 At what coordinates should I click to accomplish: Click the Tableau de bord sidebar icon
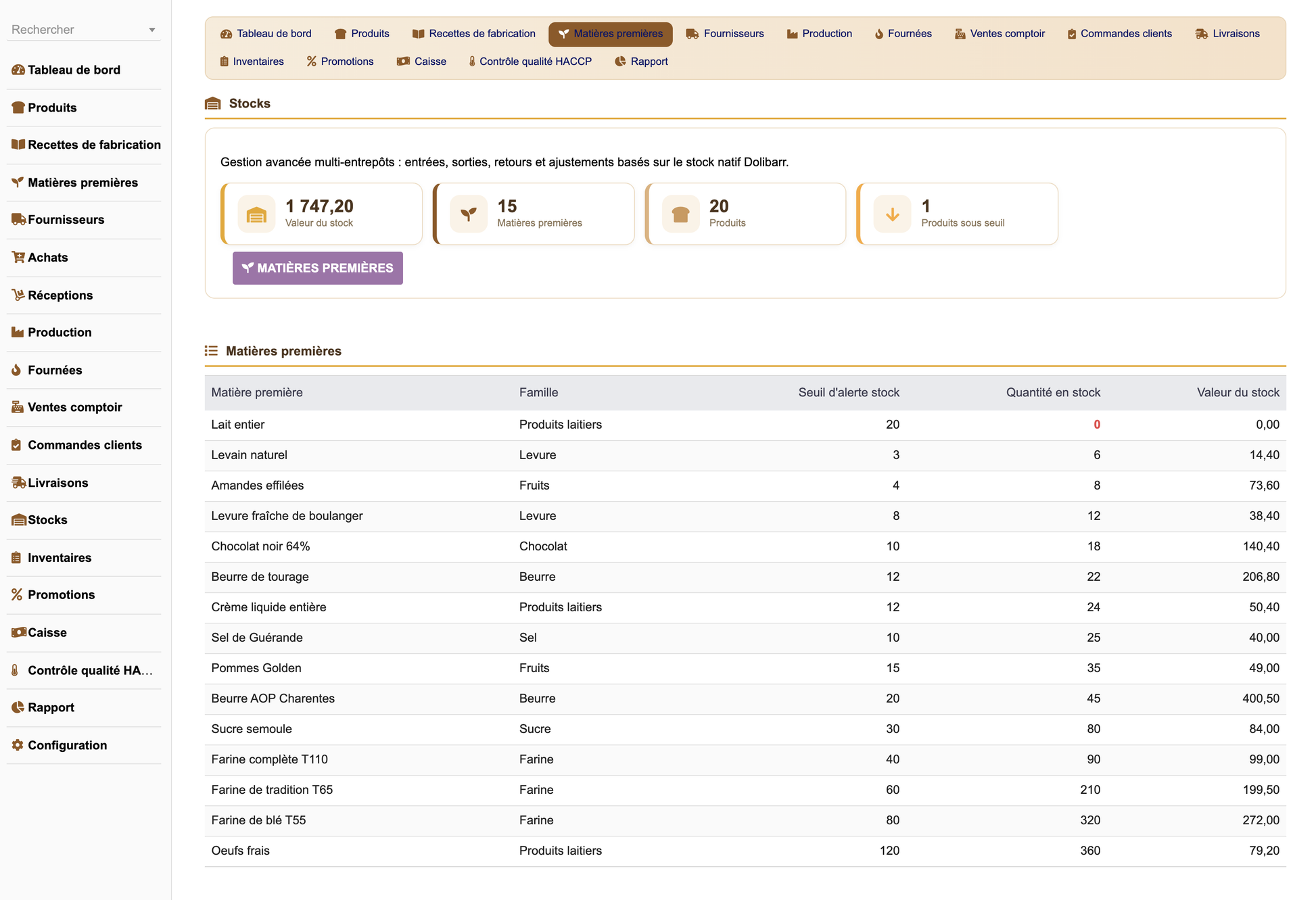(18, 70)
